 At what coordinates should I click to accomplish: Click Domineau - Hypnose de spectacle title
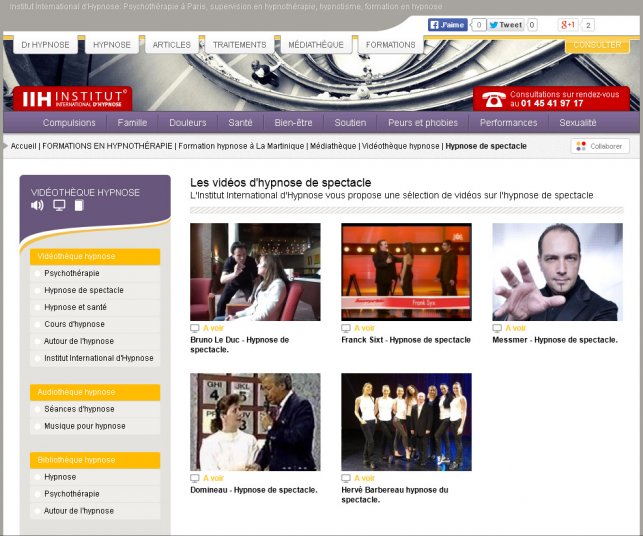[254, 490]
